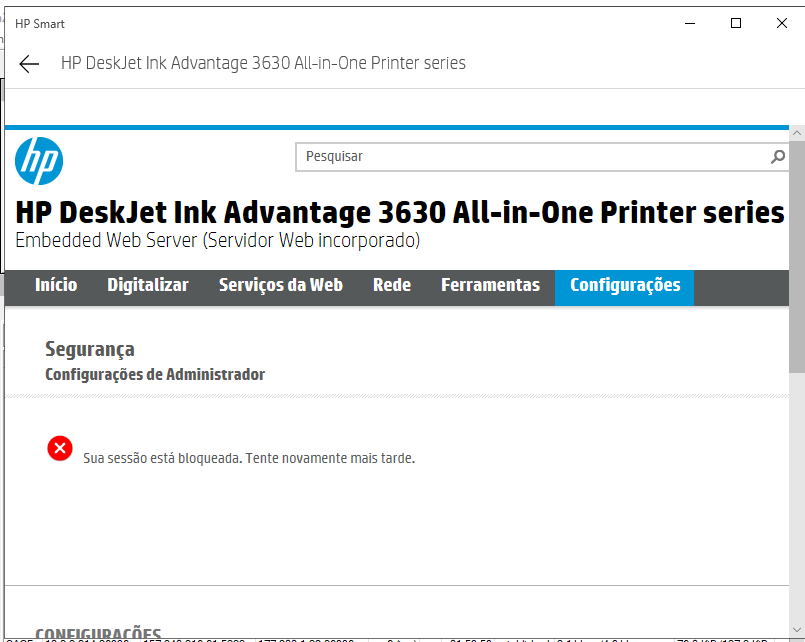
Task: Click the HP logo
Action: coord(39,161)
